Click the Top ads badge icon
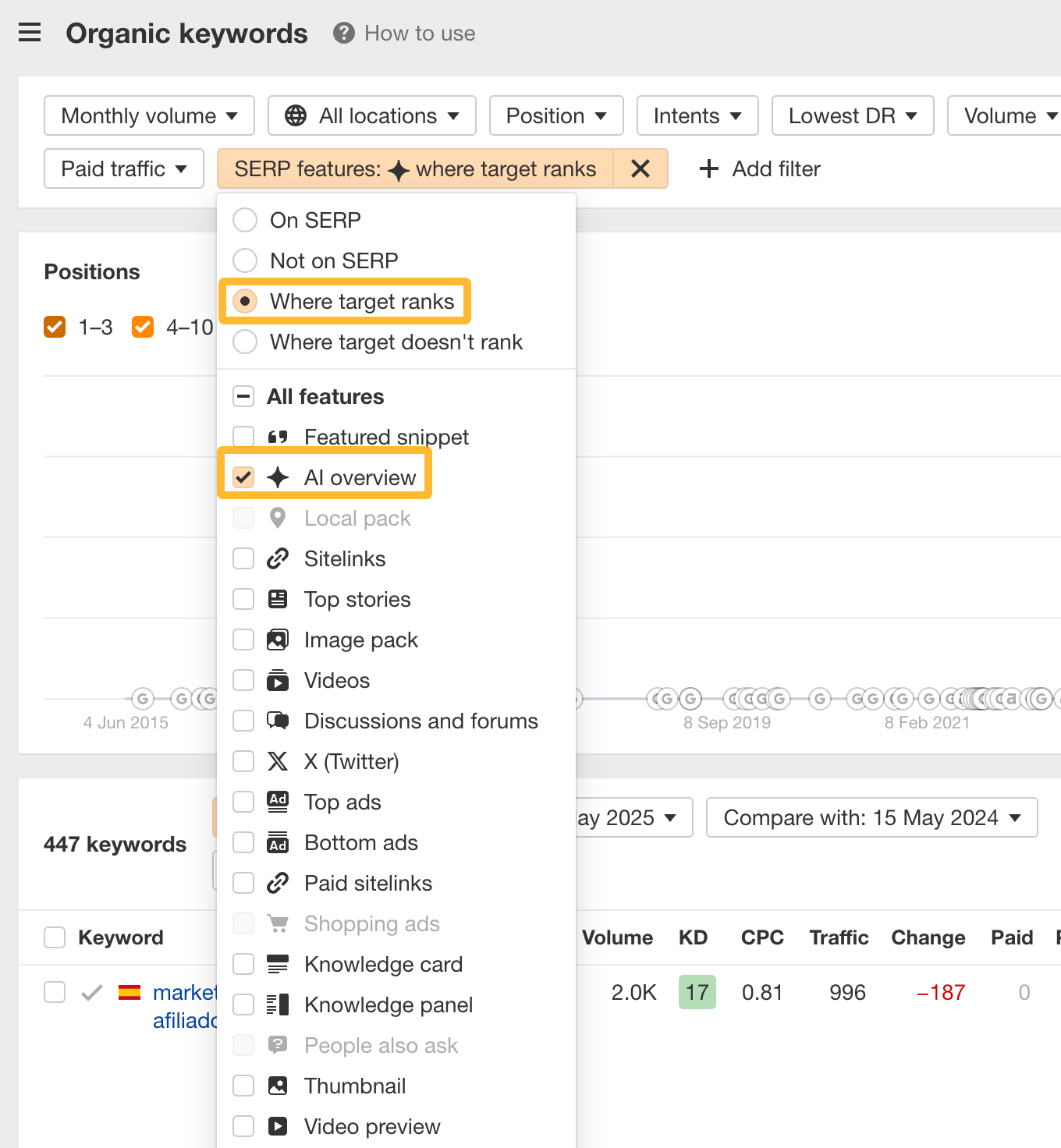The image size is (1061, 1148). tap(278, 802)
